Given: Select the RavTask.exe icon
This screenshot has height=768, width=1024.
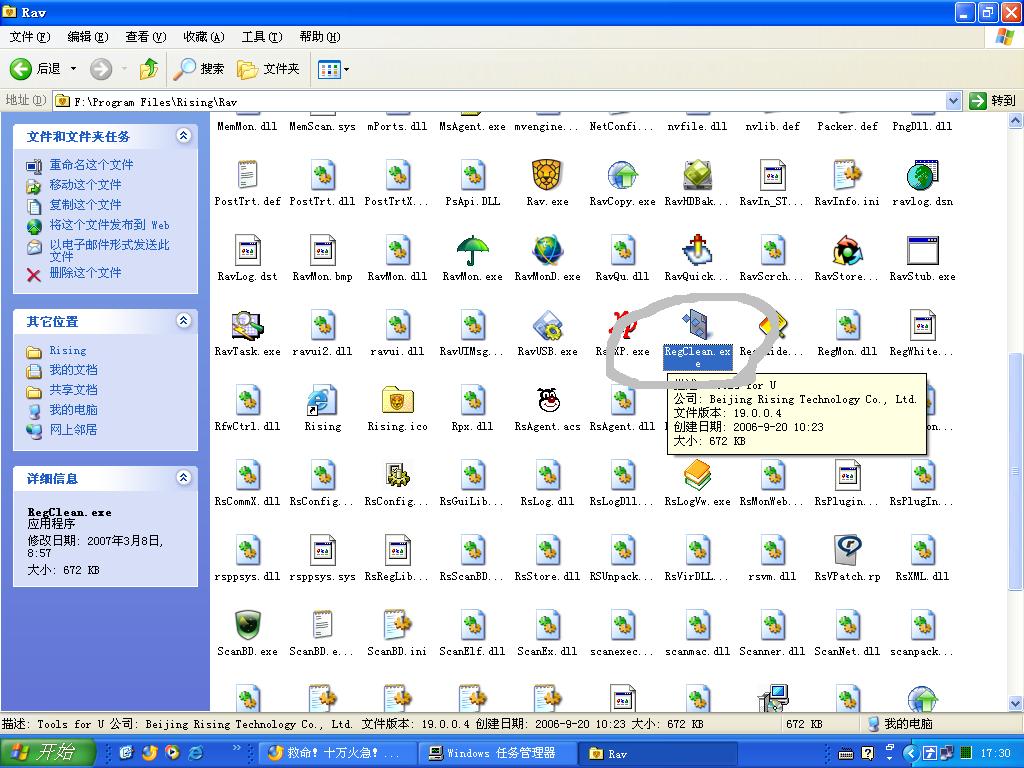Looking at the screenshot, I should [248, 325].
